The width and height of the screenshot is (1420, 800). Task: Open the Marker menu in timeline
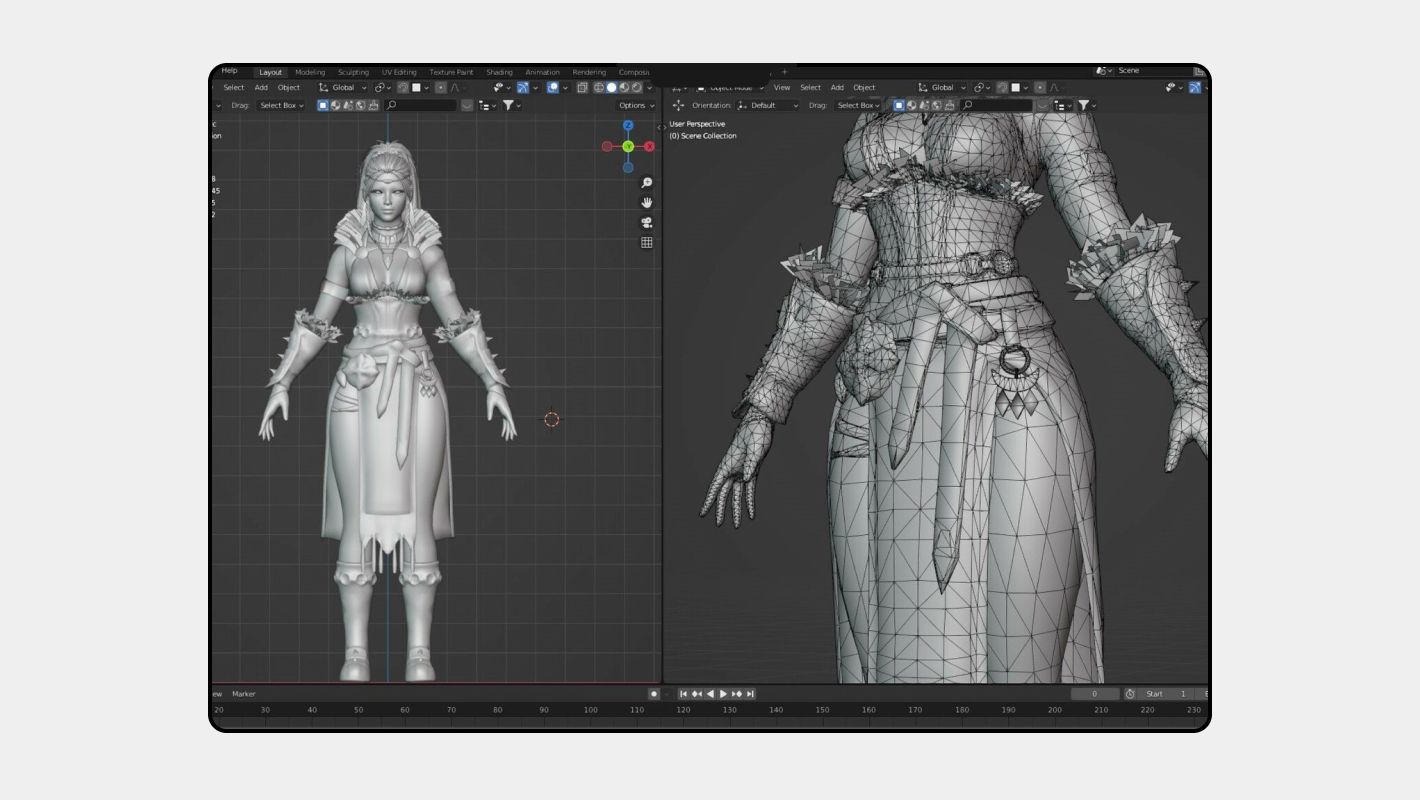[244, 694]
